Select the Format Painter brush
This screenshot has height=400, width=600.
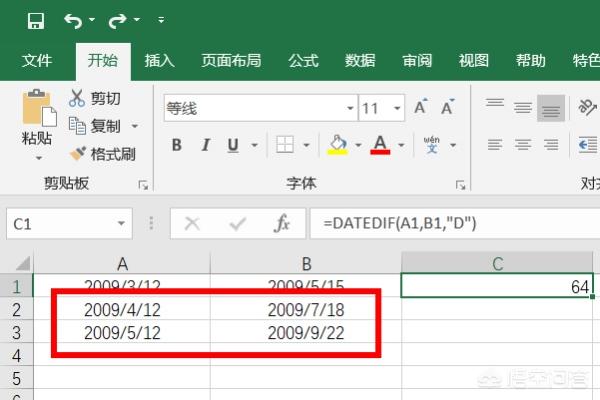click(79, 154)
